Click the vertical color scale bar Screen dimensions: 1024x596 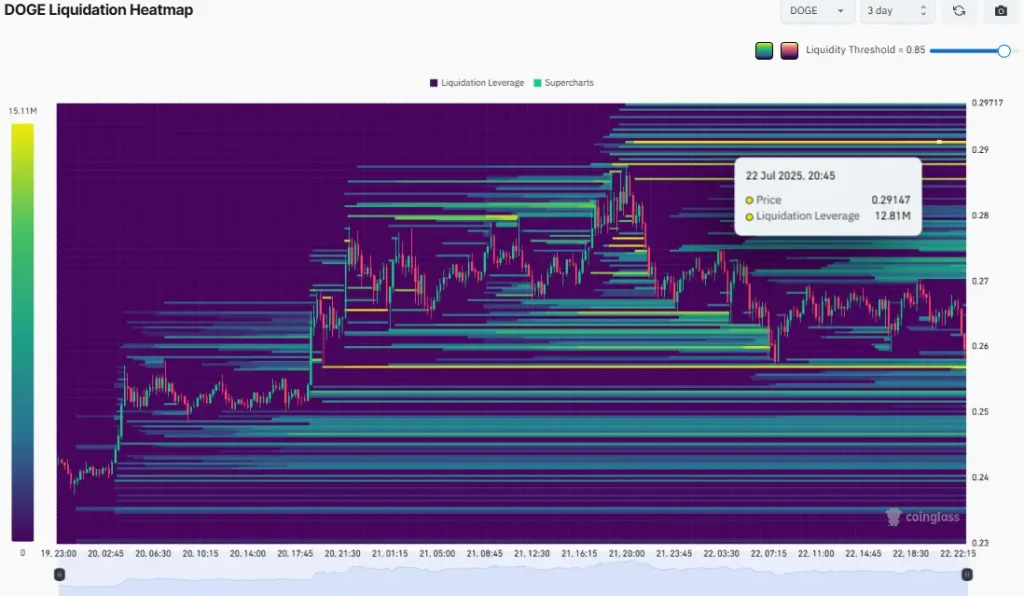[22, 332]
